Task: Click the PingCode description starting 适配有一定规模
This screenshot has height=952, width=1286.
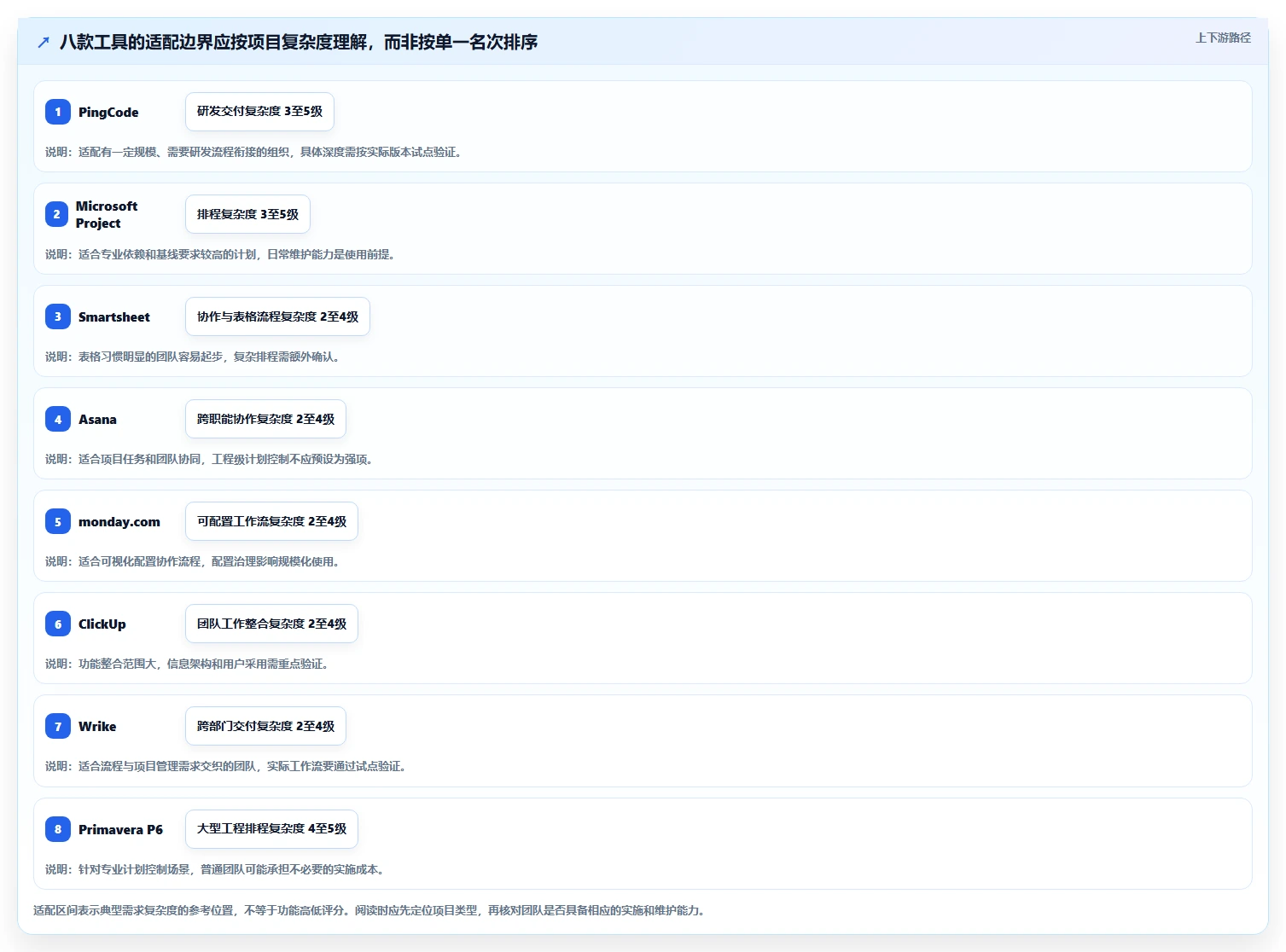Action: click(x=253, y=152)
